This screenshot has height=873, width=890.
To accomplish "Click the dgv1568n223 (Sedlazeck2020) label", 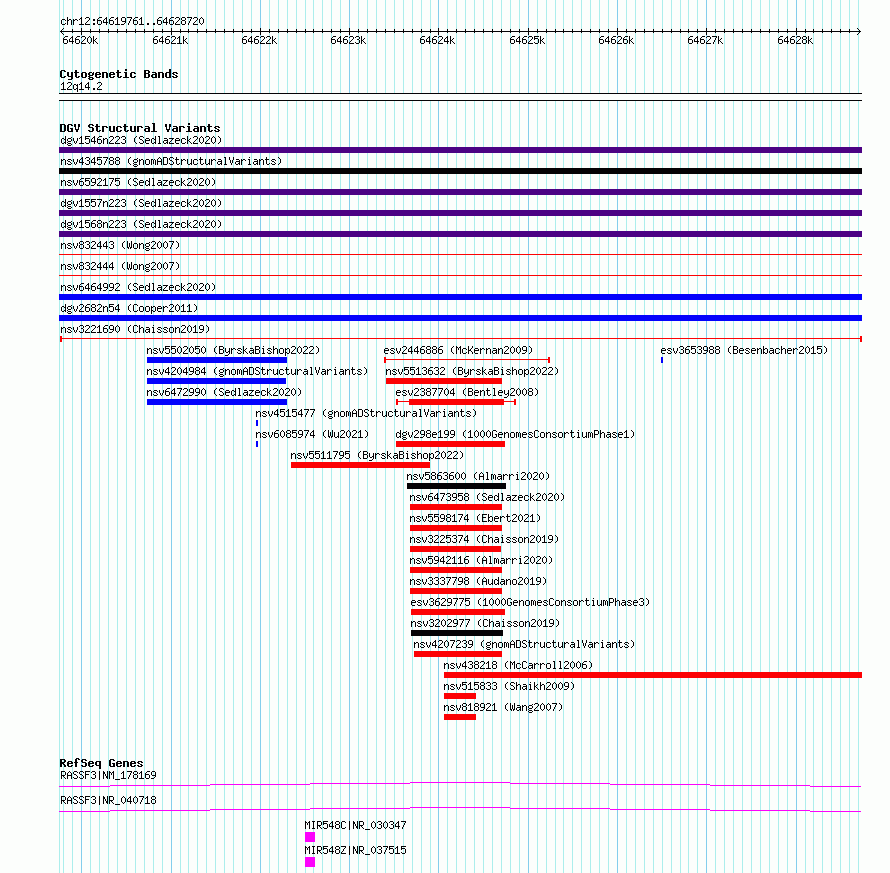I will point(141,224).
